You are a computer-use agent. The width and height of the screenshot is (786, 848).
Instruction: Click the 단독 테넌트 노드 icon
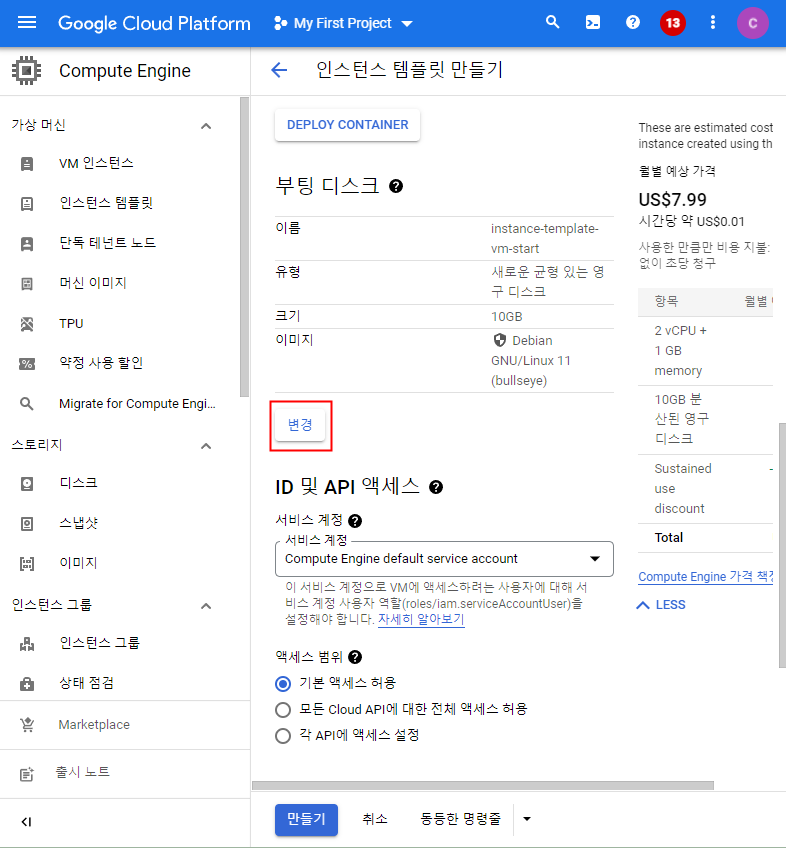point(27,243)
